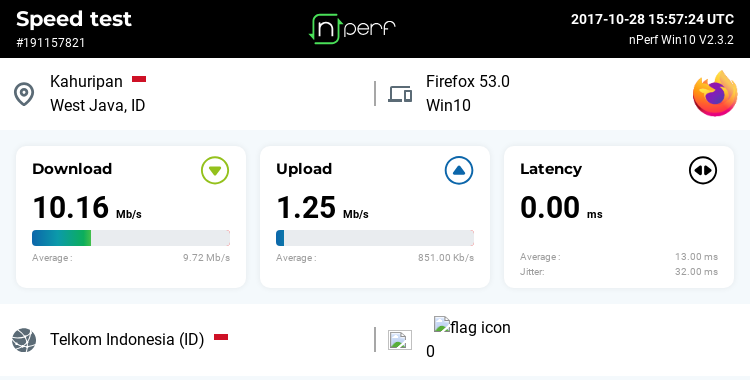The height and width of the screenshot is (380, 750).
Task: Click the blue upload arrow icon
Action: pyautogui.click(x=459, y=170)
